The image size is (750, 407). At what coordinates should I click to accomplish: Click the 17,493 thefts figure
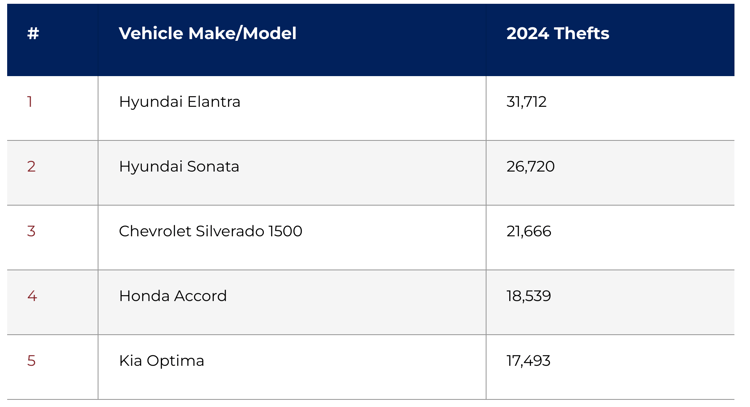[x=528, y=361]
